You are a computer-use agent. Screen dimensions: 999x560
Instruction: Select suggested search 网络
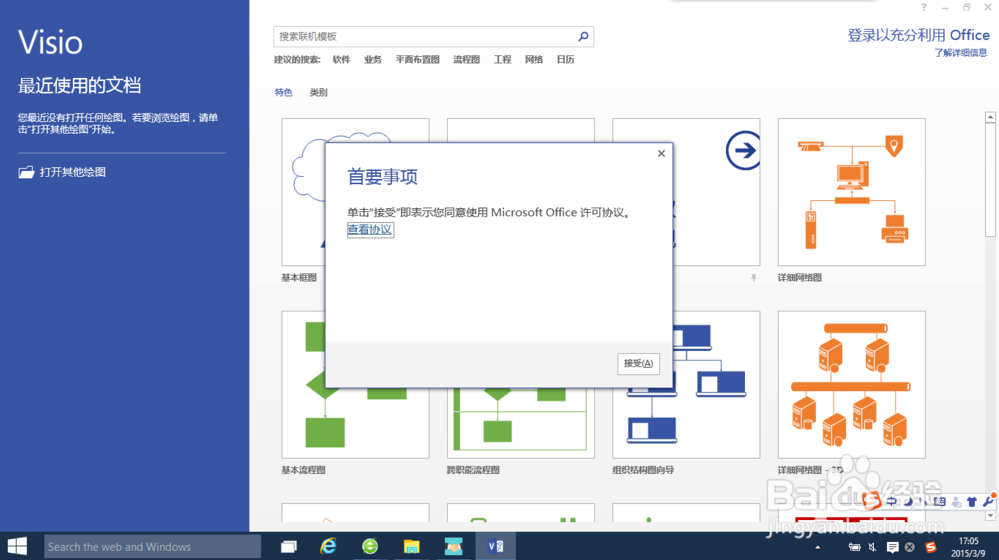[x=534, y=59]
